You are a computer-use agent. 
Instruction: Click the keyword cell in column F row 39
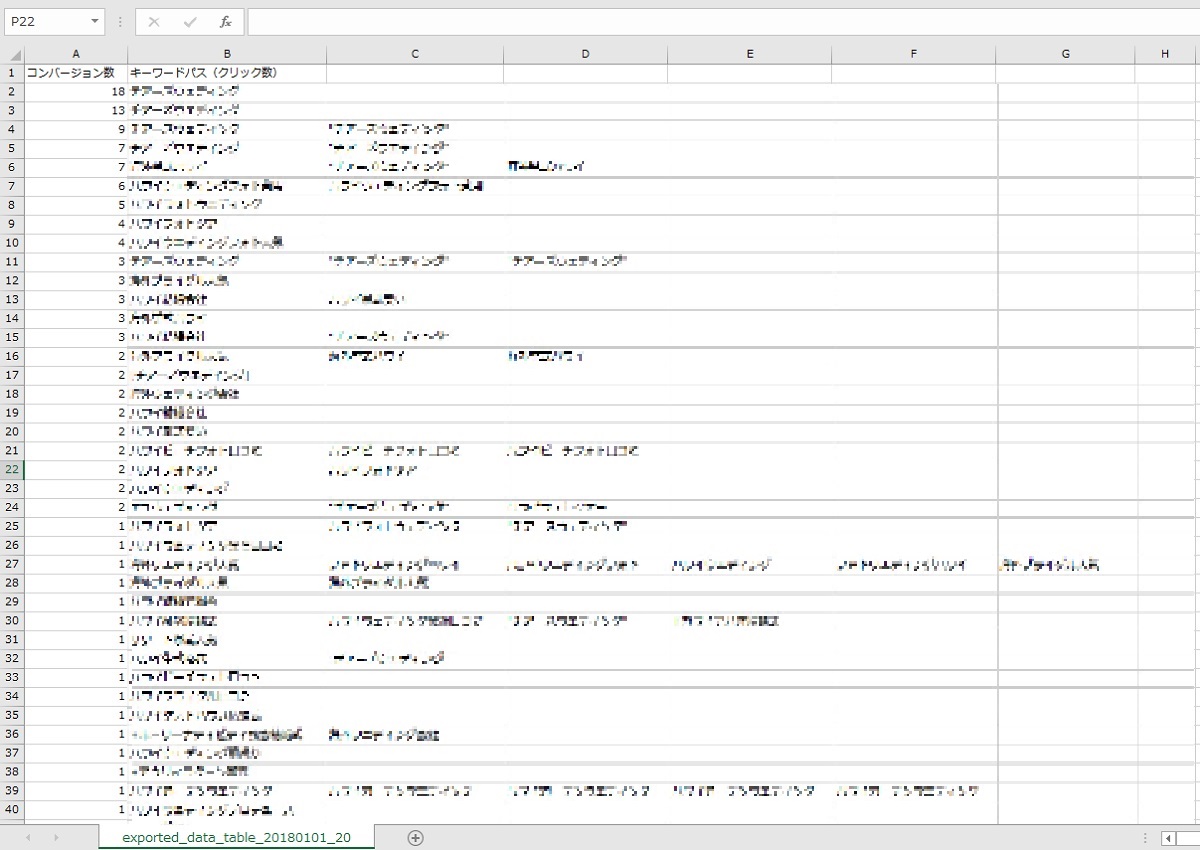point(914,790)
